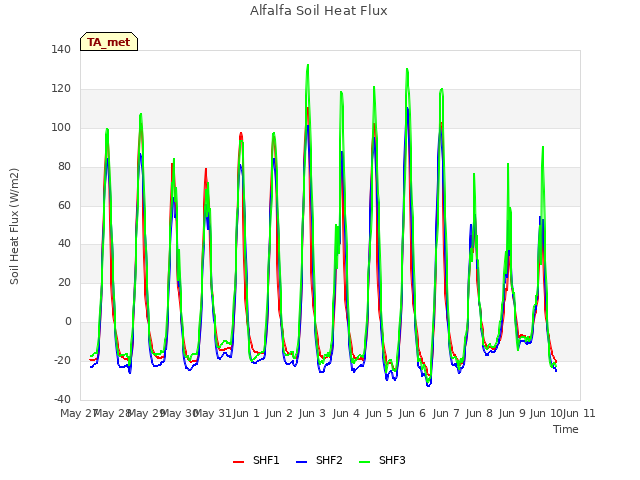Click the green Jun 3 peak near 130
This screenshot has width=640, height=480.
coord(308,65)
